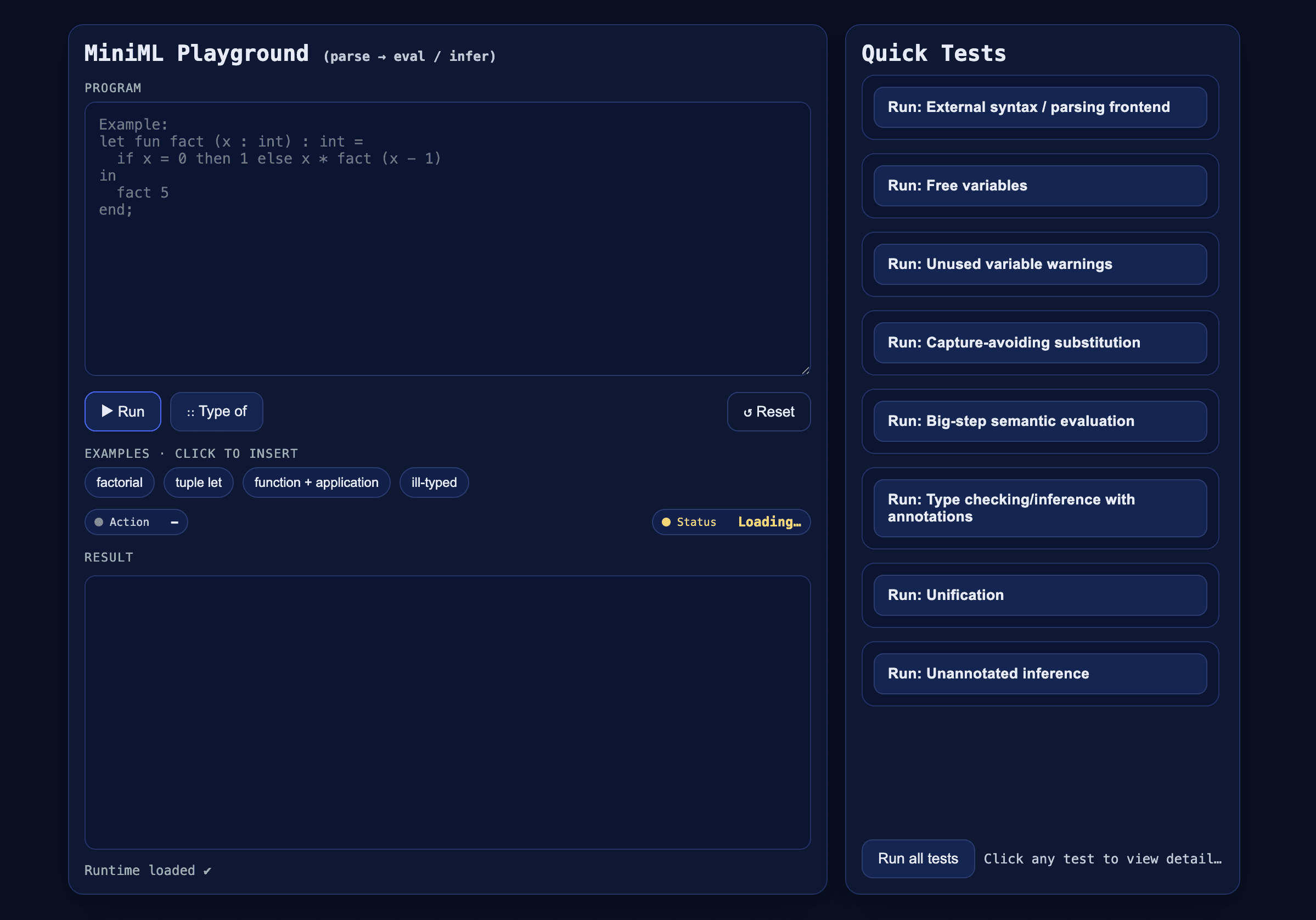Grab the program textarea resize handle
The height and width of the screenshot is (920, 1316).
pos(805,371)
